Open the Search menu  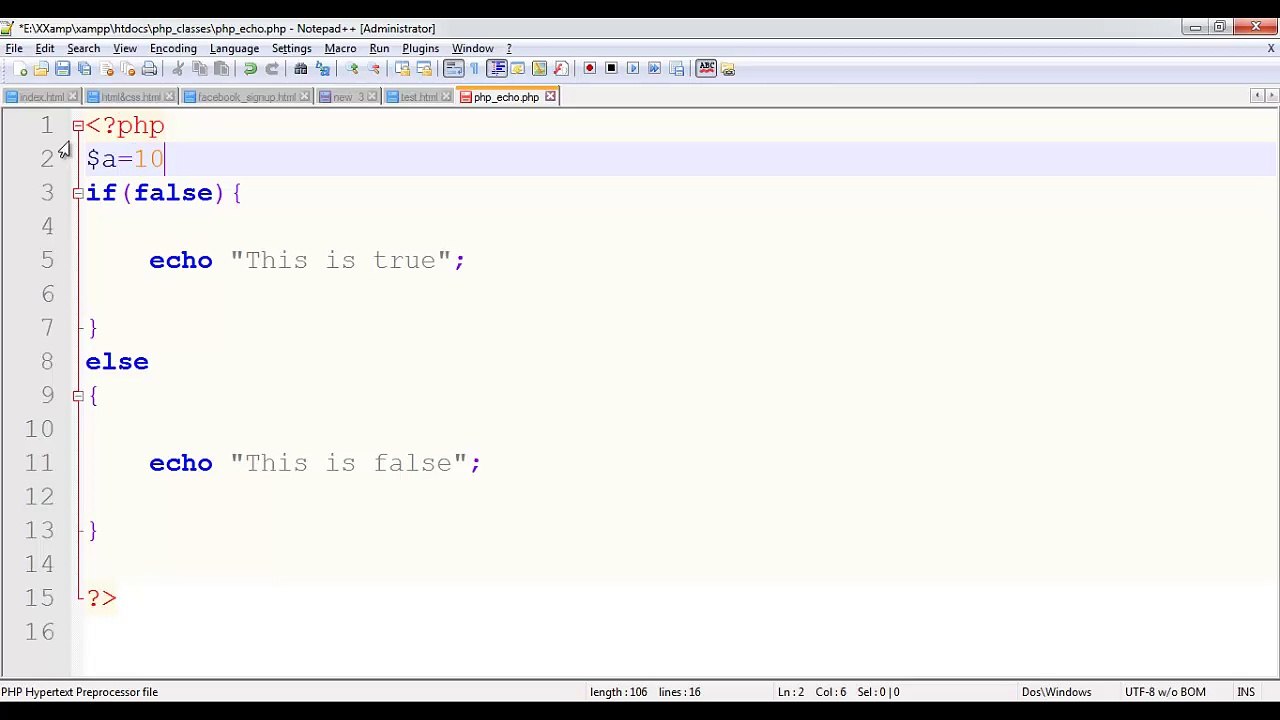click(x=84, y=48)
